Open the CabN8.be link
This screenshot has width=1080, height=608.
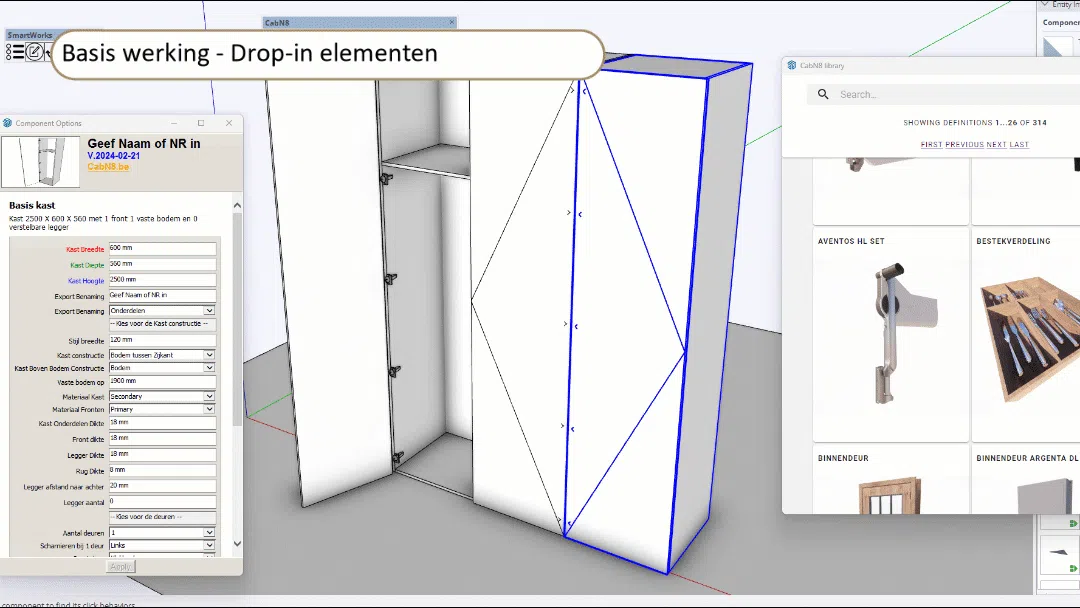[x=108, y=167]
